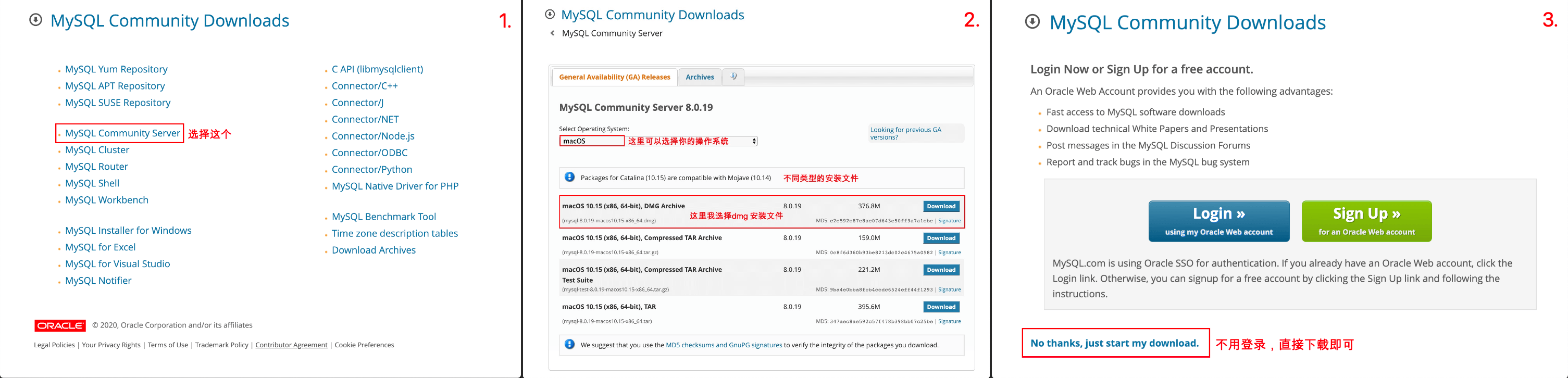Click Login using my Oracle Web account
Image resolution: width=1568 pixels, height=378 pixels.
coord(1218,221)
